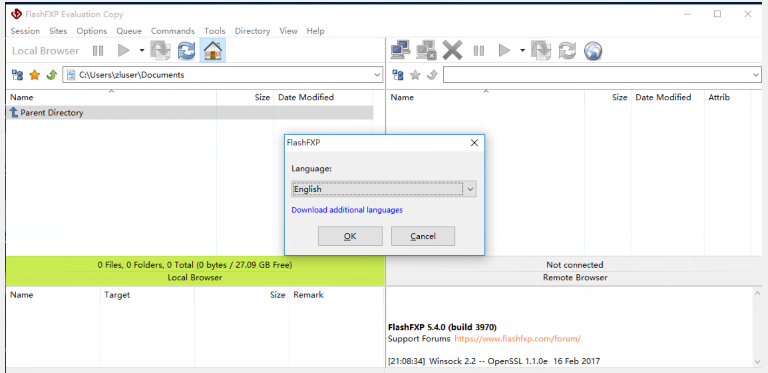Open the View menu
The image size is (768, 373).
288,31
